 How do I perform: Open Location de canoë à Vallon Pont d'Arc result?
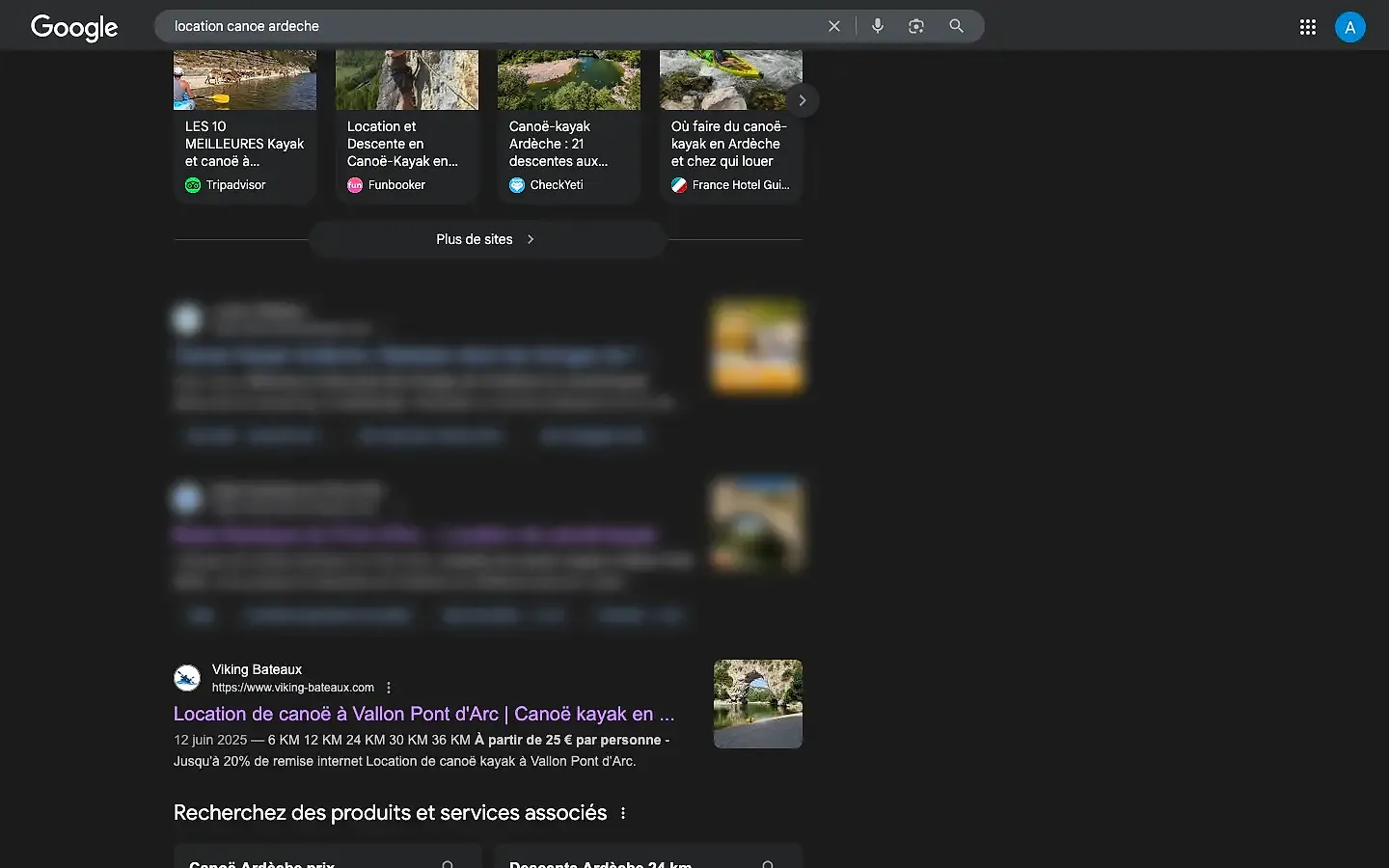pos(424,714)
